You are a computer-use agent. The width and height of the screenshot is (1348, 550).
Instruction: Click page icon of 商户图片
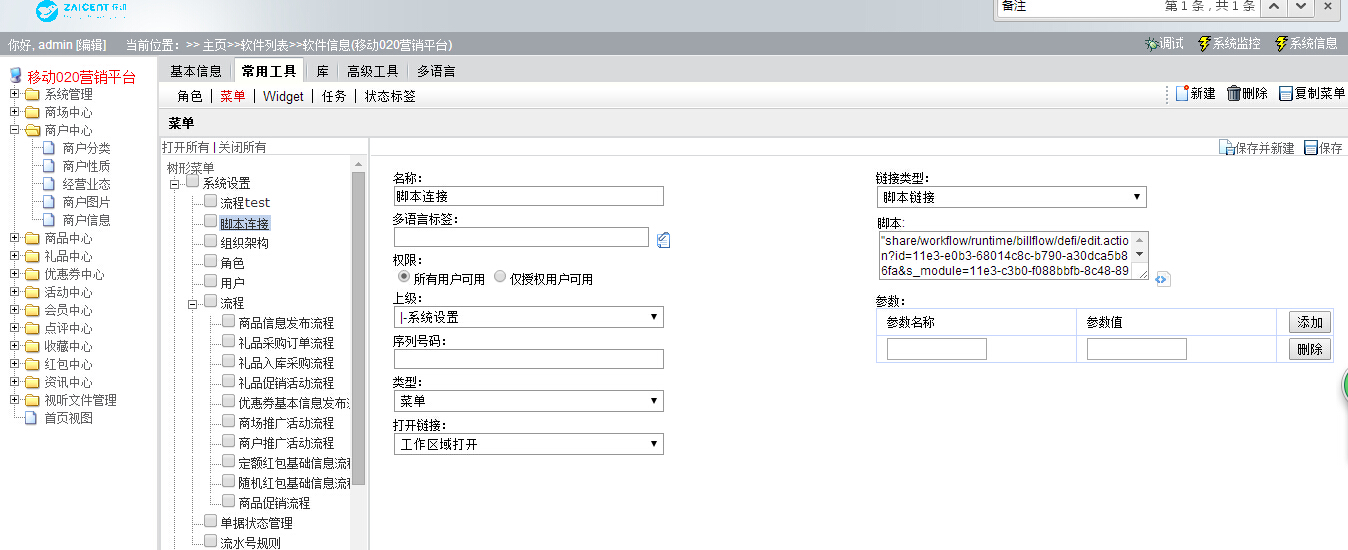click(48, 202)
